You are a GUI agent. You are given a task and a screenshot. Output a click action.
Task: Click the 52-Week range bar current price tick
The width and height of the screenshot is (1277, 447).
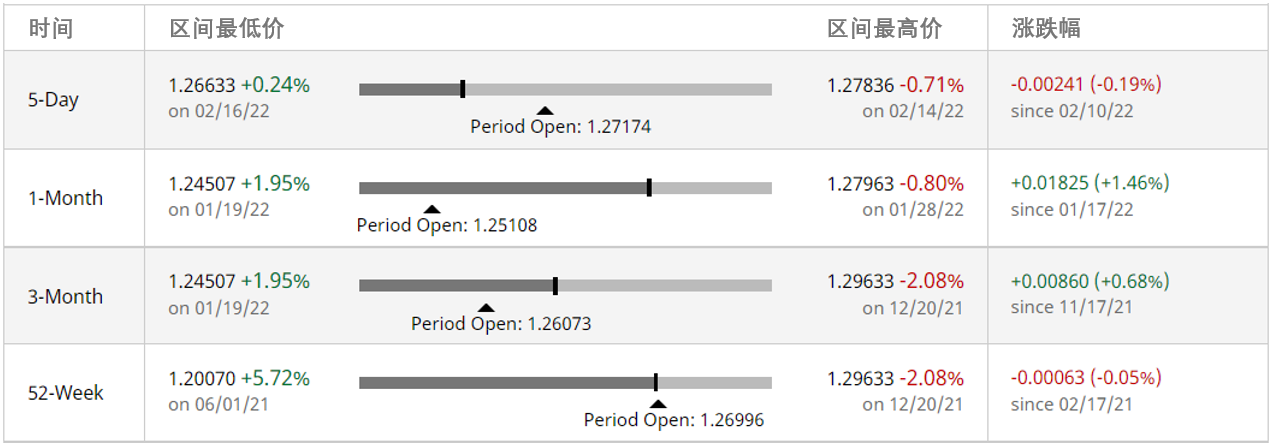[x=655, y=382]
